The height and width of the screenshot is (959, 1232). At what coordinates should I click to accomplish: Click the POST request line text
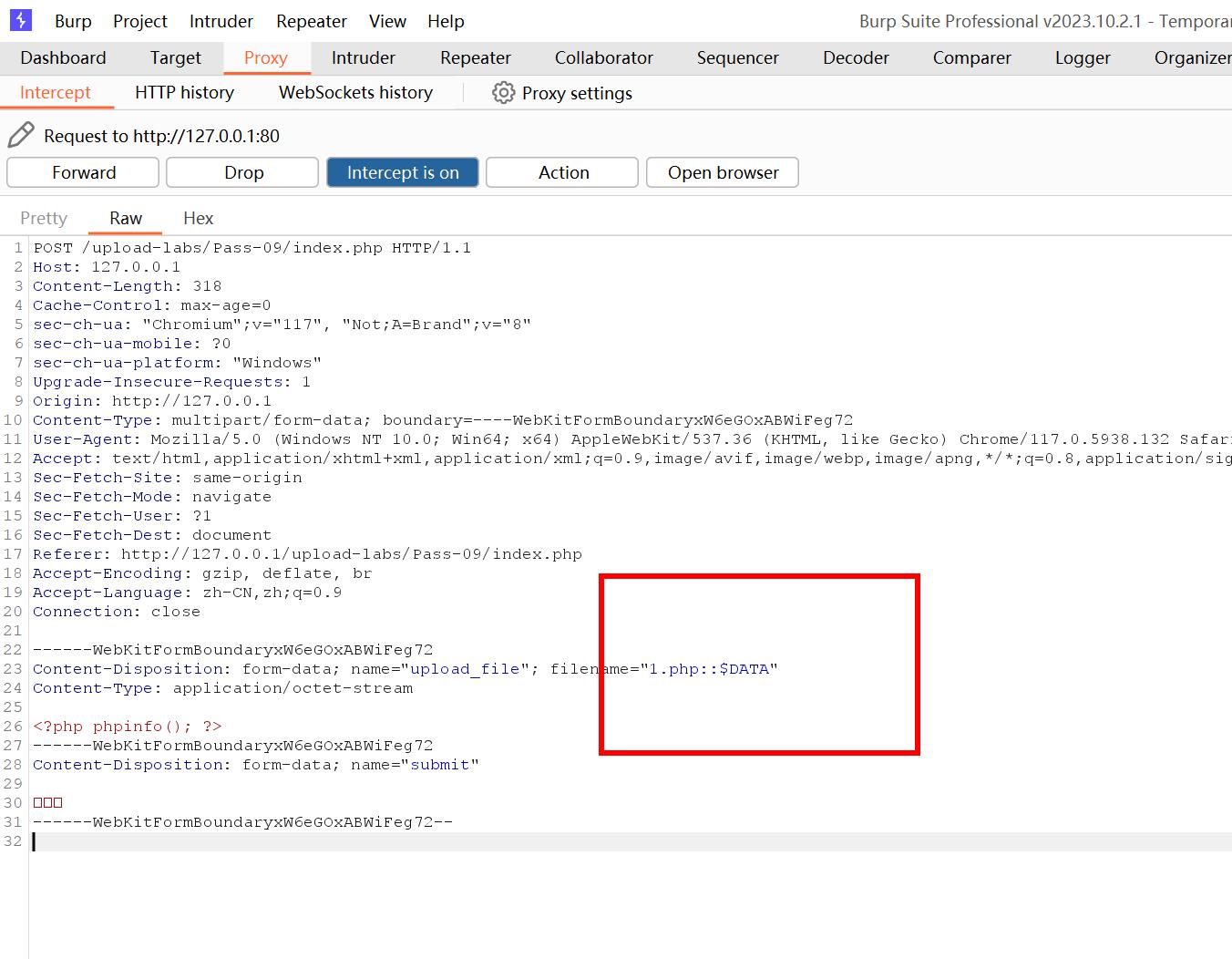[x=252, y=248]
